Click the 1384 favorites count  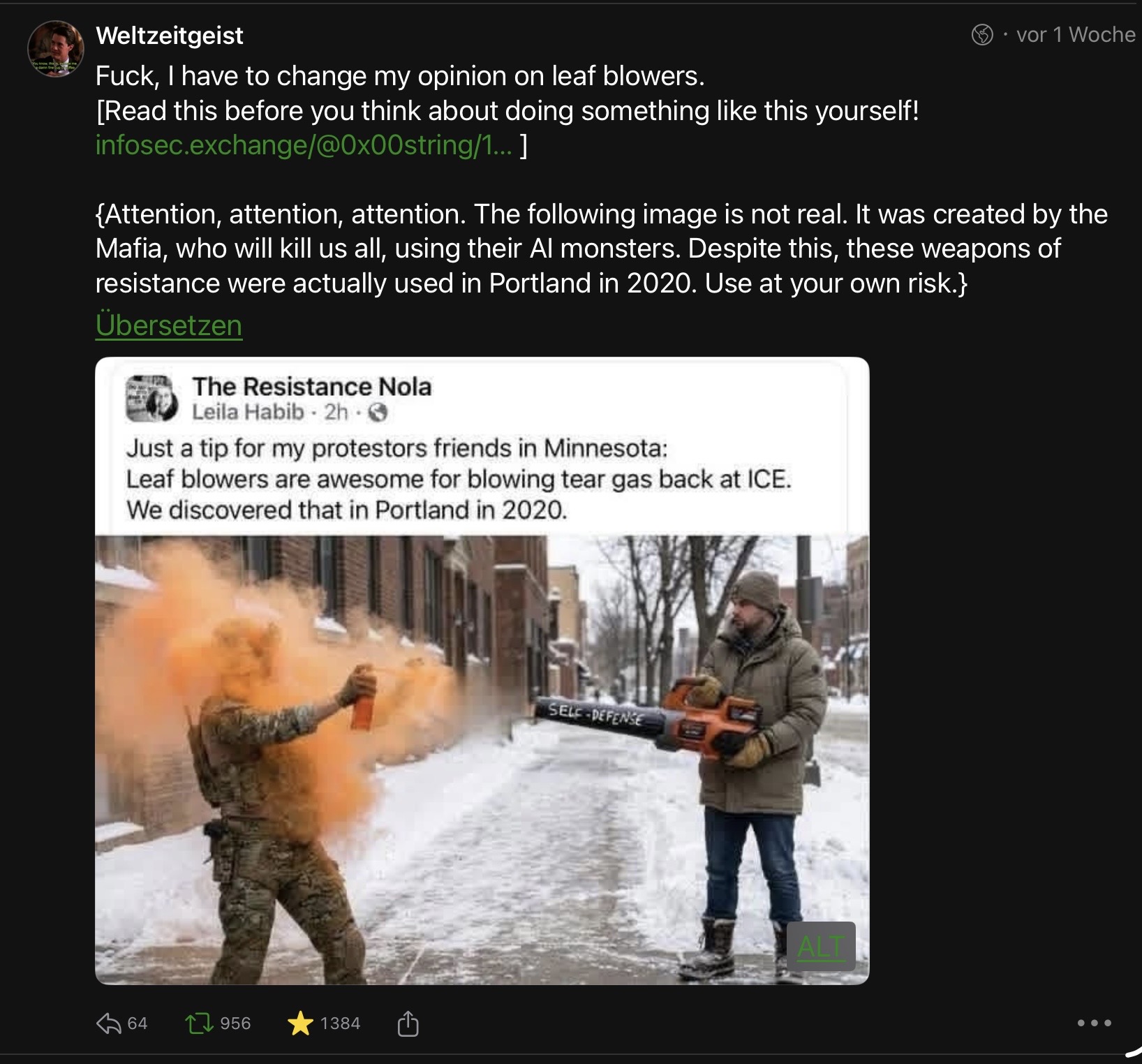pyautogui.click(x=340, y=1024)
